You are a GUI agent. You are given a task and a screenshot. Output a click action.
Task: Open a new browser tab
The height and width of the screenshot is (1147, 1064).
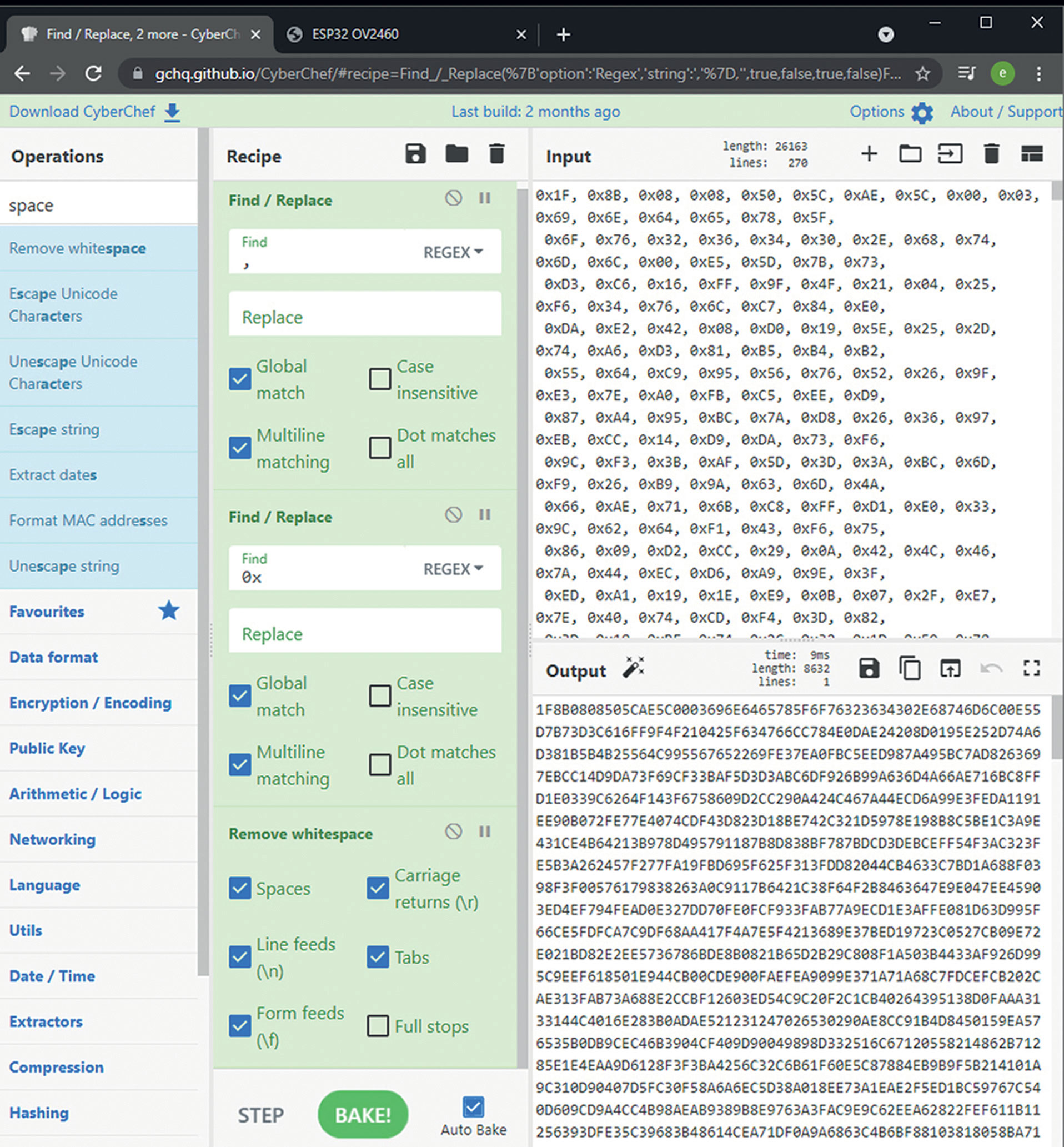click(x=563, y=34)
